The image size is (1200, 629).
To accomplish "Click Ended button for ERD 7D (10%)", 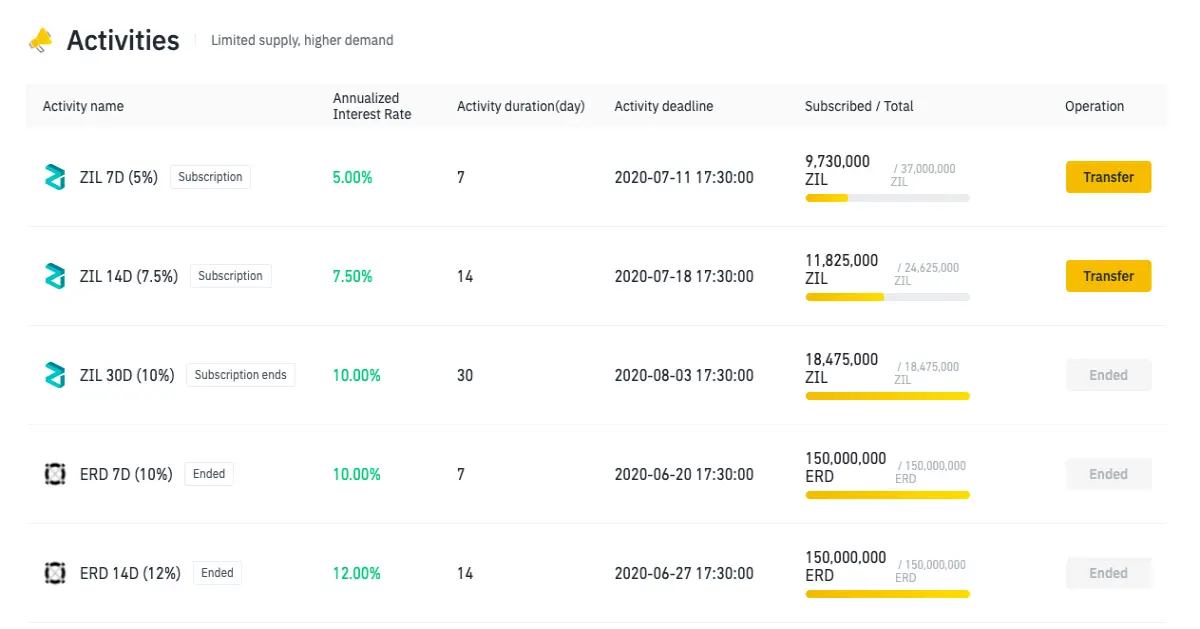I will coord(1108,474).
